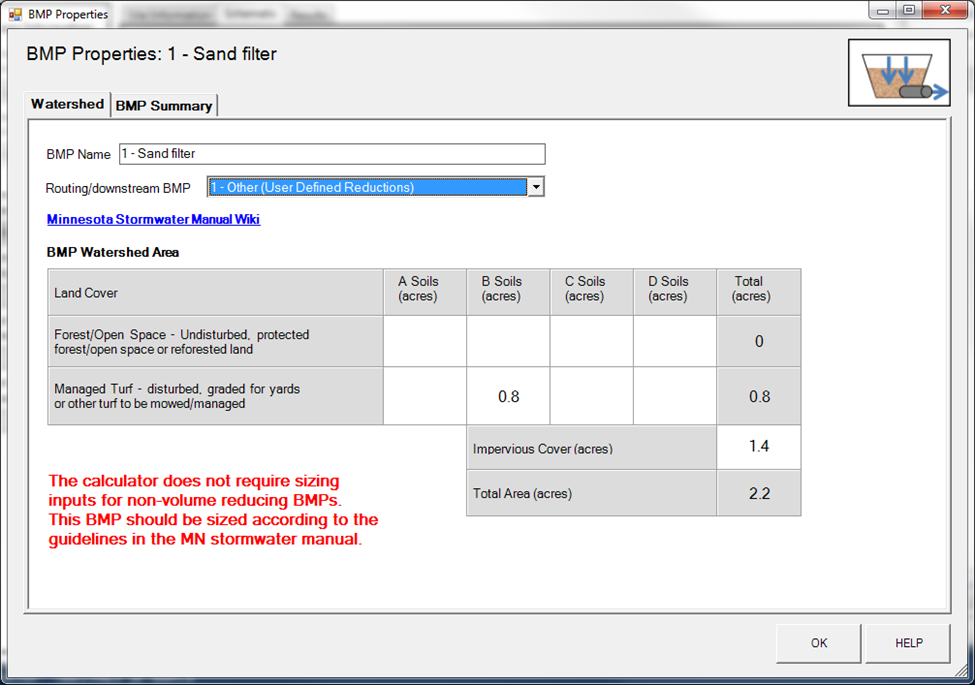975x685 pixels.
Task: Select Managed Turf C Soils cell
Action: 591,396
